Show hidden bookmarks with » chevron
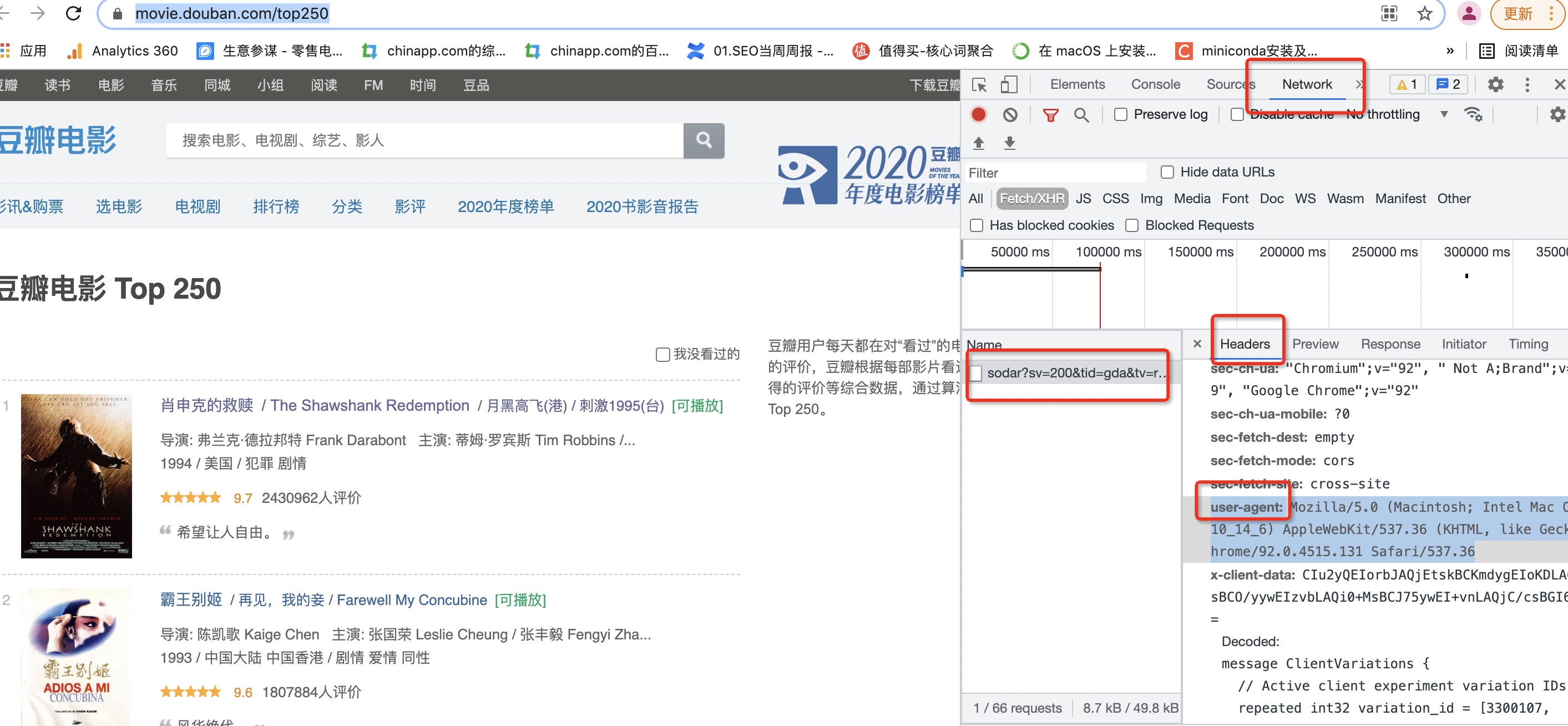The image size is (1568, 726). pos(1450,51)
